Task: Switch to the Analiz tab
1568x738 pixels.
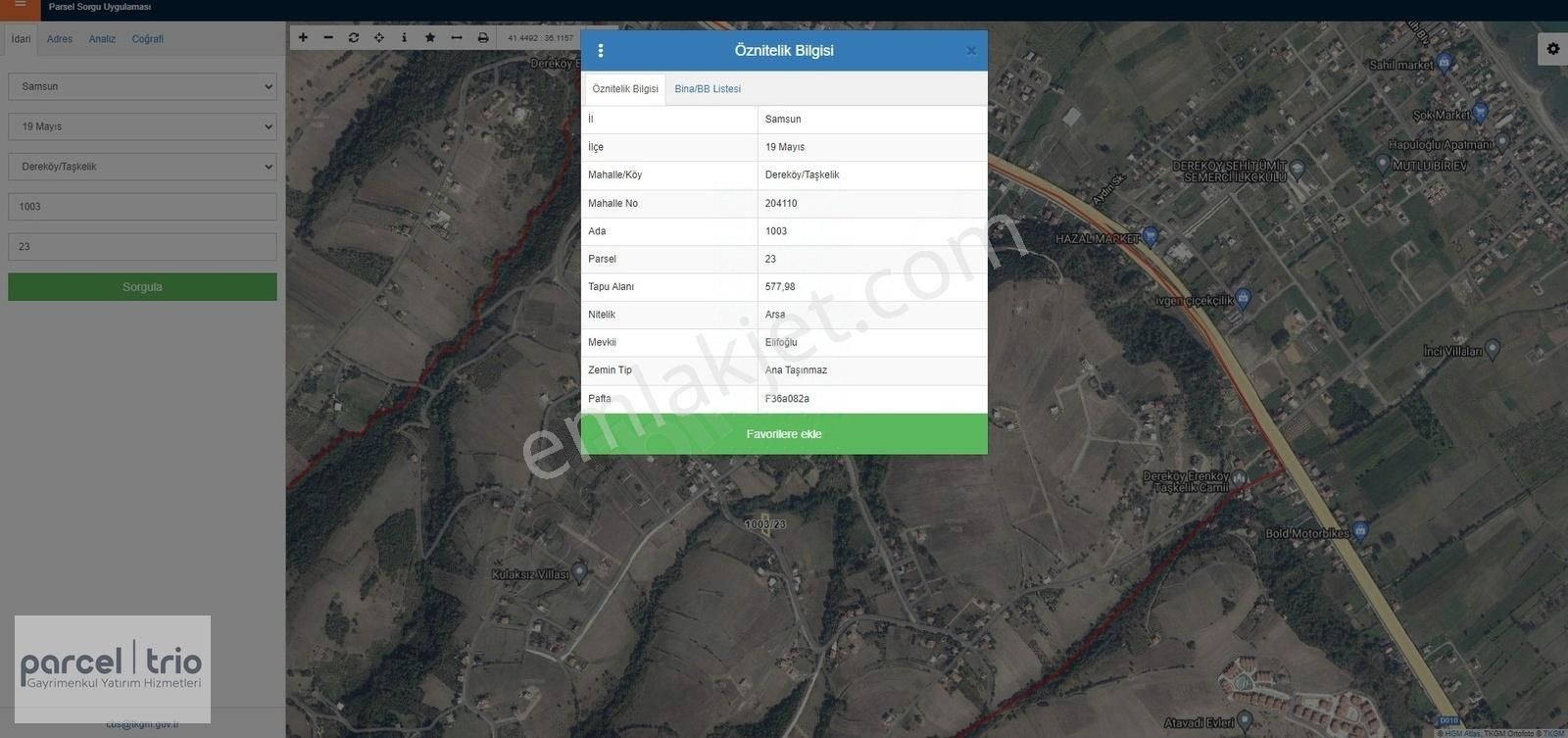Action: pyautogui.click(x=102, y=39)
